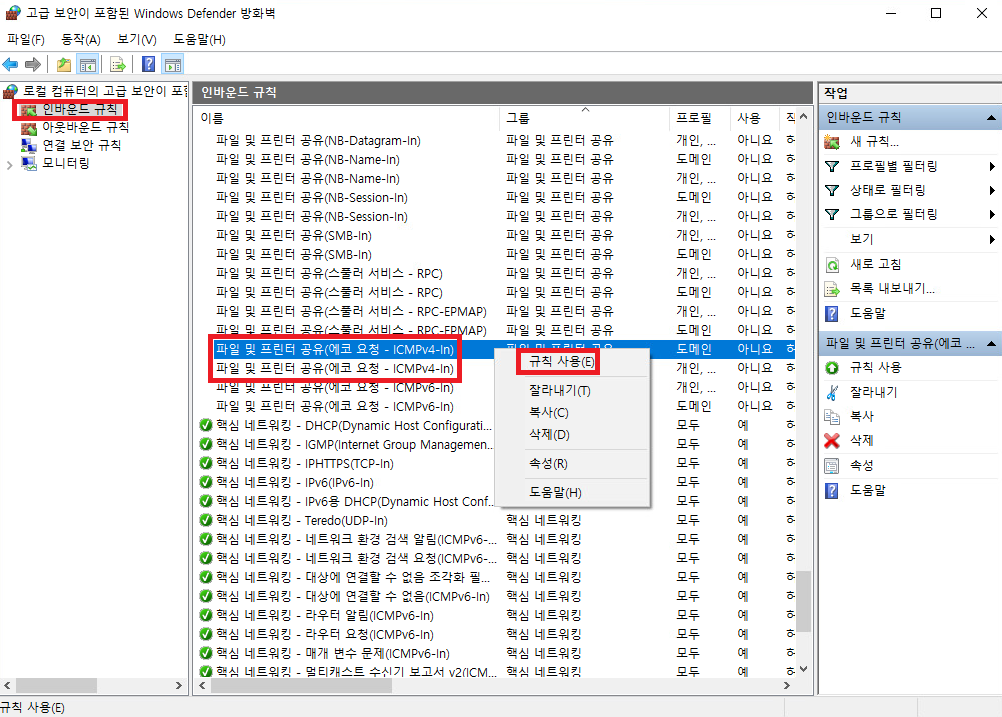Click 목록 내보내기... in actions pane
Image resolution: width=1002 pixels, height=717 pixels.
coord(891,289)
